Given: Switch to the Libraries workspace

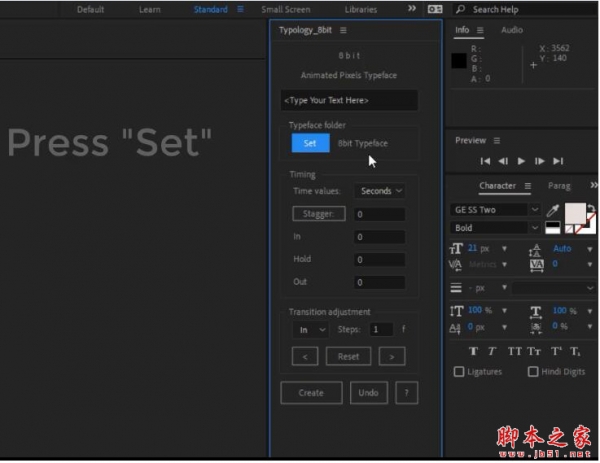Looking at the screenshot, I should (x=360, y=10).
